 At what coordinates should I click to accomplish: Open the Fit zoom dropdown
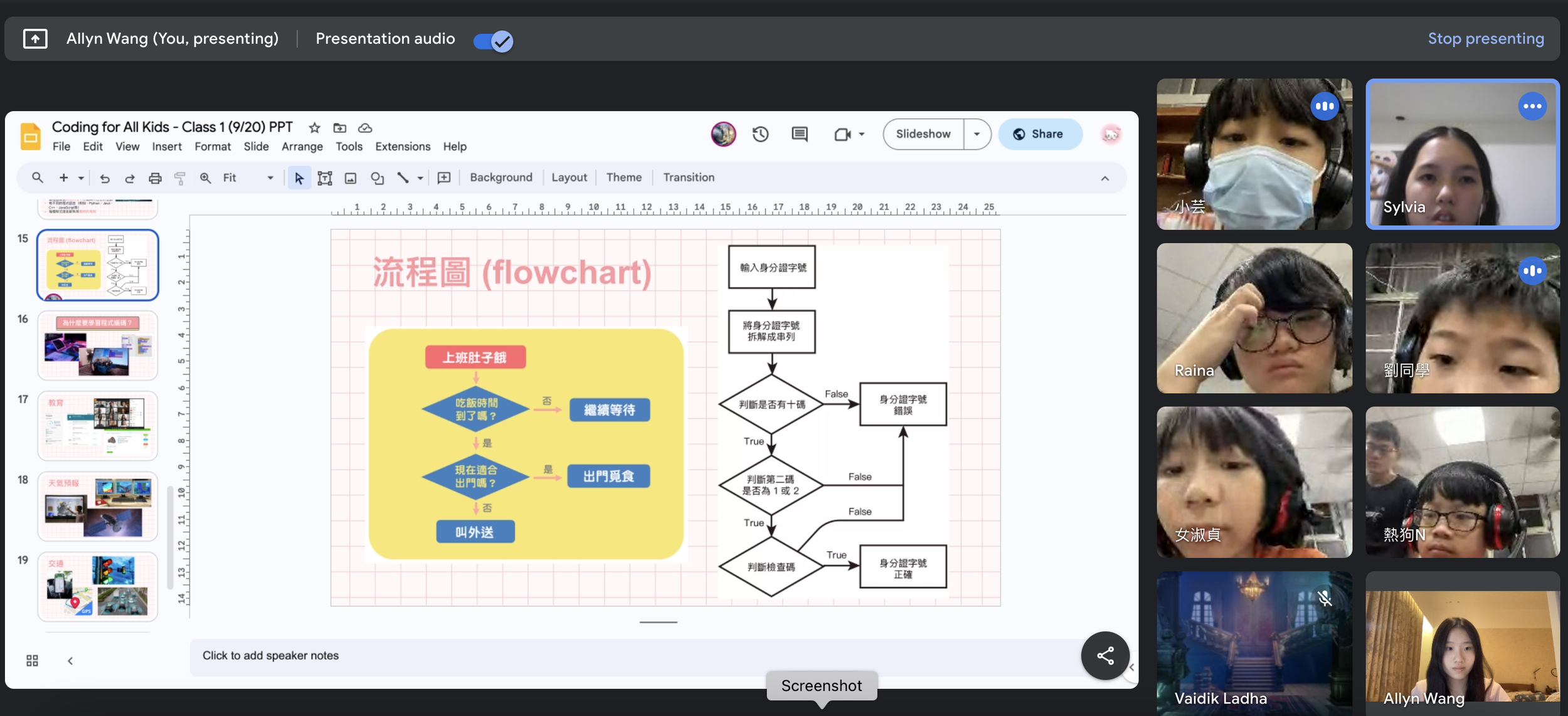248,178
